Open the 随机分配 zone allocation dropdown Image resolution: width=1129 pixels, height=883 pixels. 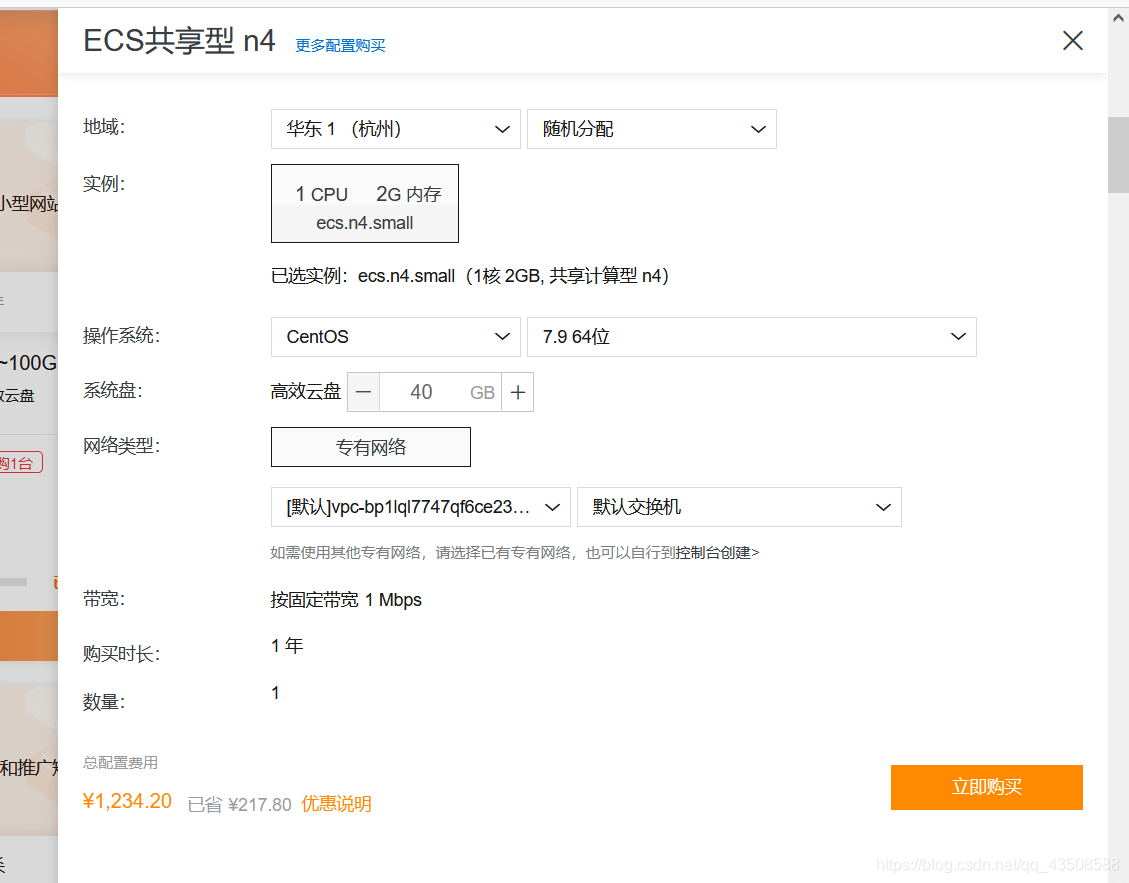point(652,129)
